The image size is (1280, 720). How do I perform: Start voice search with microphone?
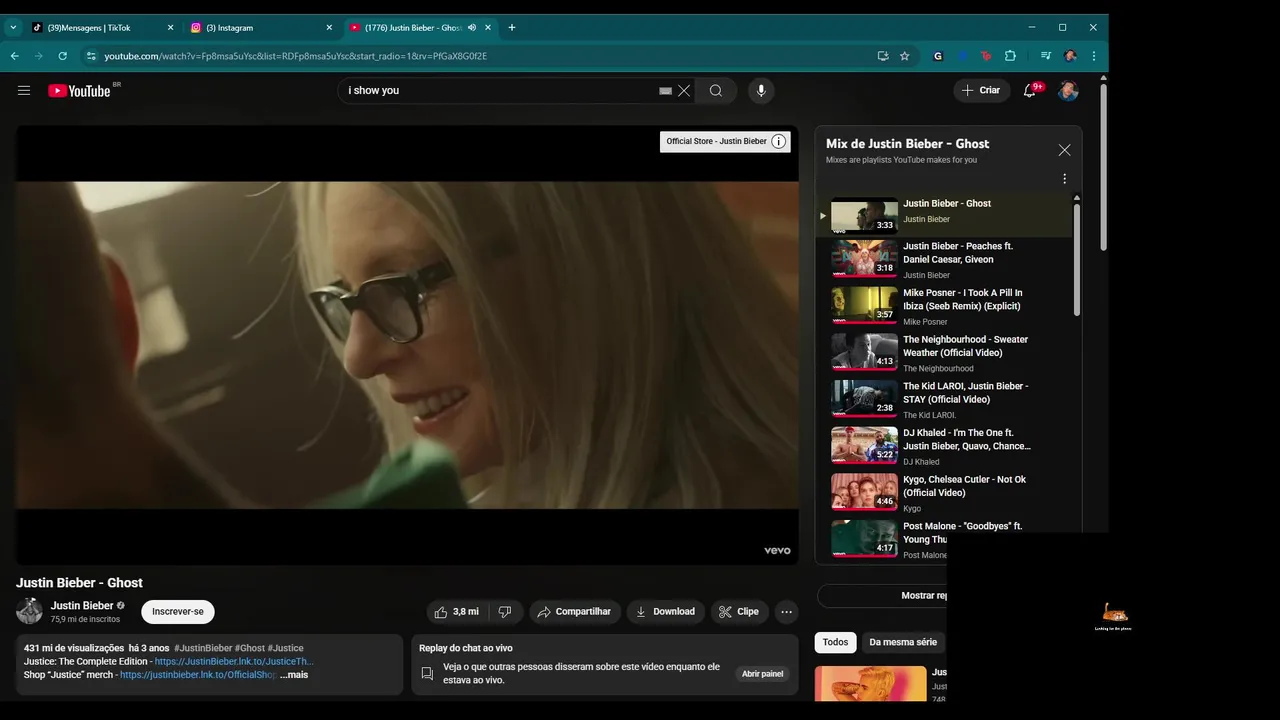click(761, 91)
